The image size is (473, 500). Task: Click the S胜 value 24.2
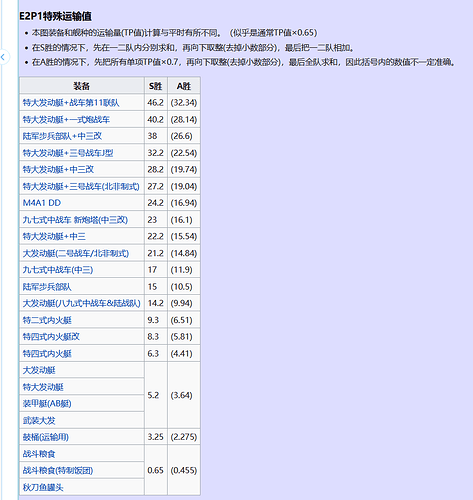pyautogui.click(x=156, y=203)
